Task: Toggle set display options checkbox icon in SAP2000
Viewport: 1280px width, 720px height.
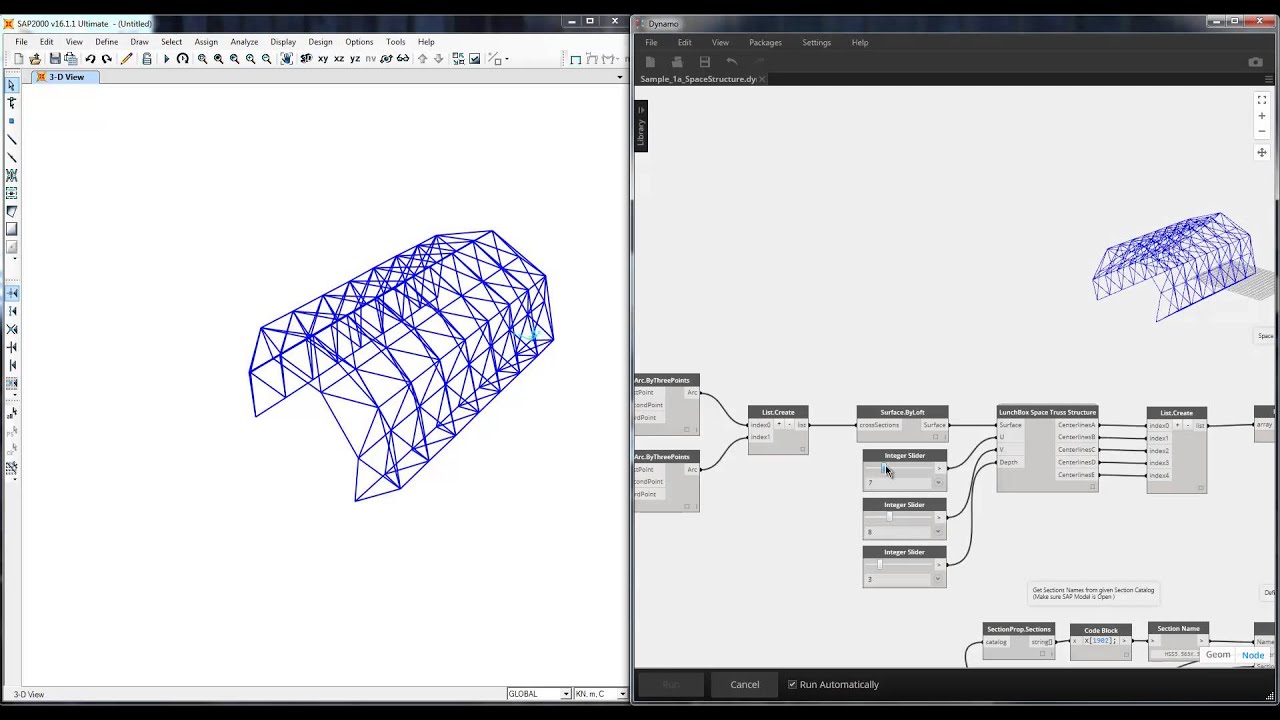Action: click(475, 59)
